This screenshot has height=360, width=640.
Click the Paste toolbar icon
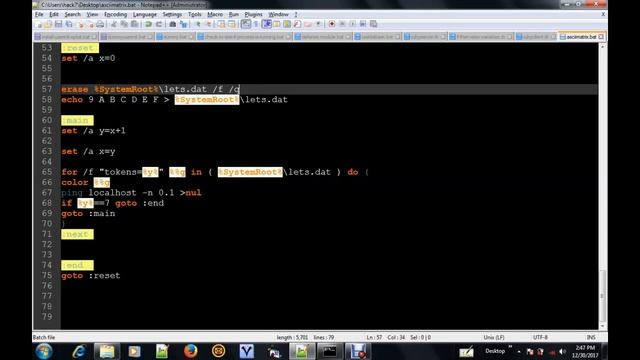[x=134, y=24]
